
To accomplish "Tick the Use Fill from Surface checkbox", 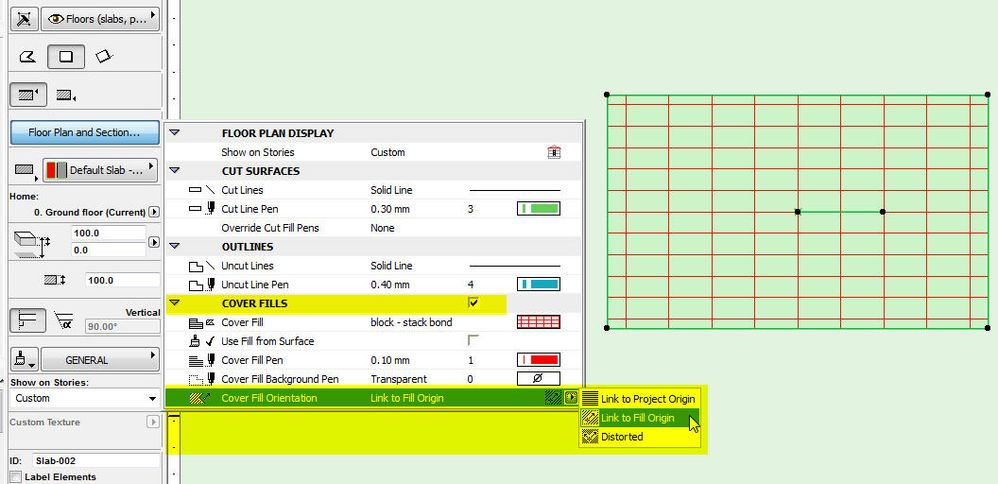I will pyautogui.click(x=472, y=341).
